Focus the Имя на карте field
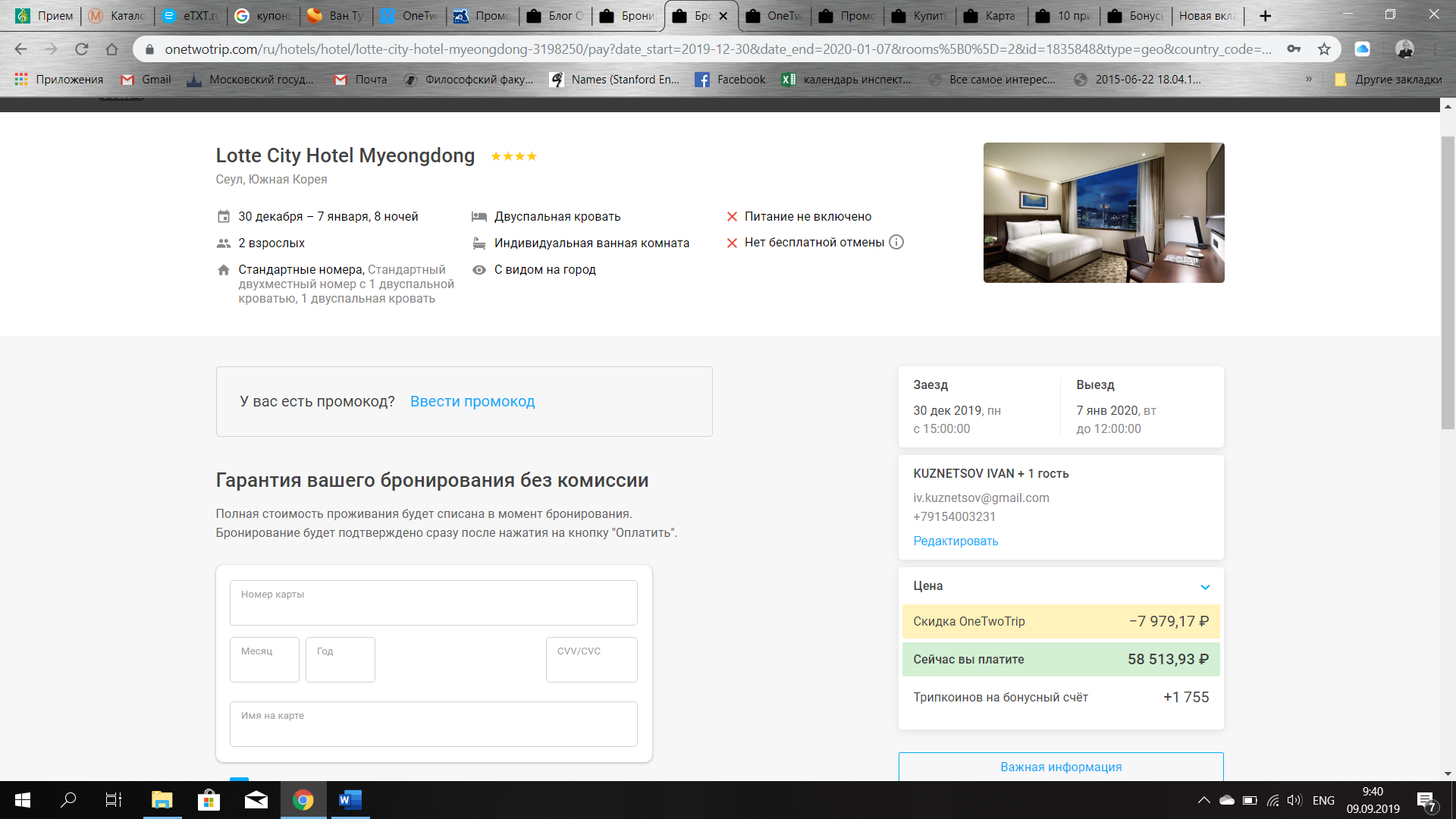This screenshot has width=1456, height=819. (x=433, y=724)
